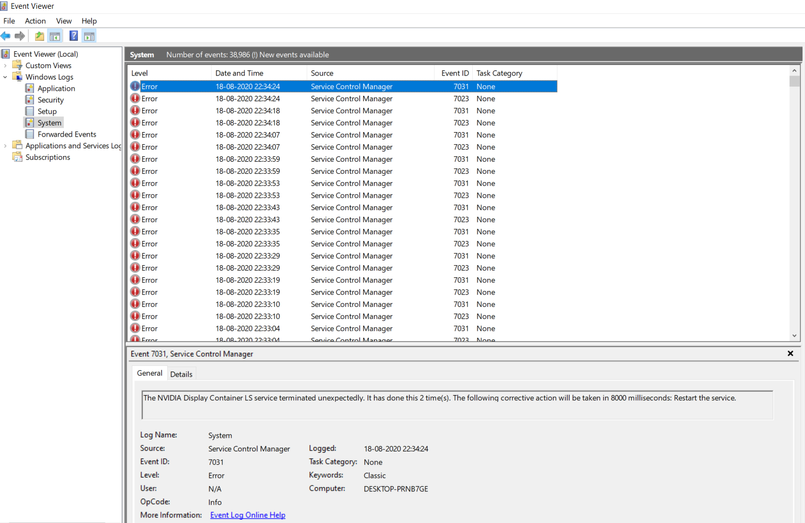Select event 7023 logged at 22:34:07

coord(342,147)
